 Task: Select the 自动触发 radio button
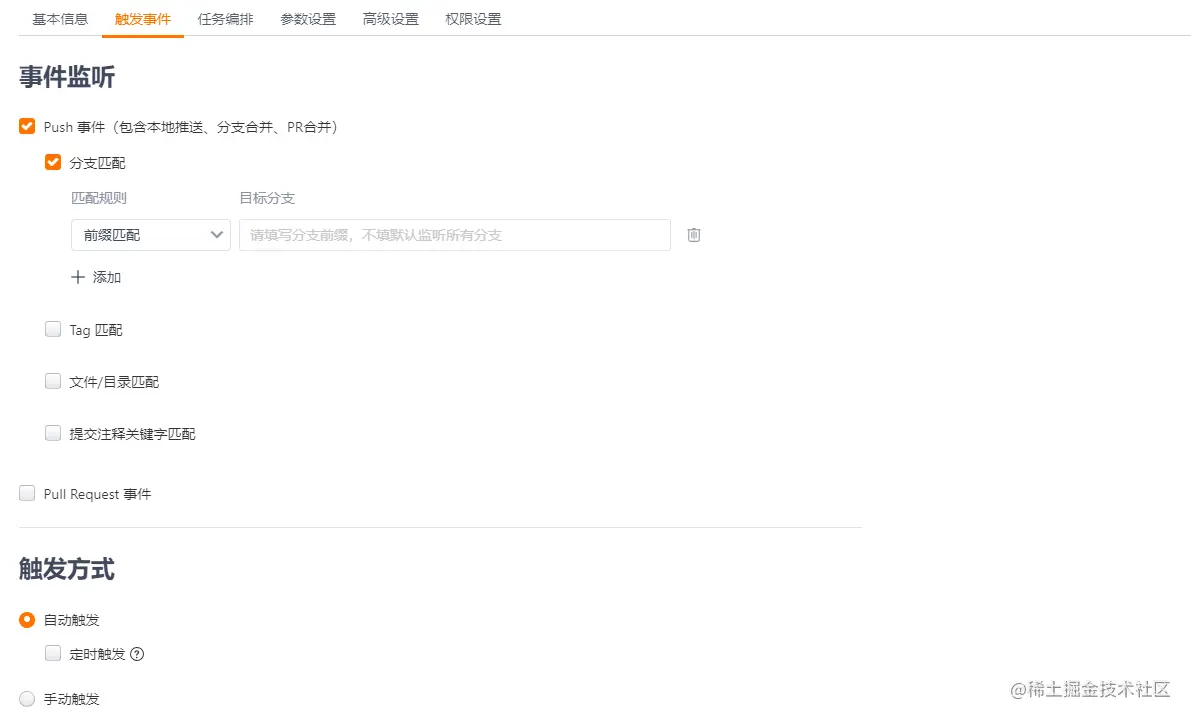[x=27, y=619]
